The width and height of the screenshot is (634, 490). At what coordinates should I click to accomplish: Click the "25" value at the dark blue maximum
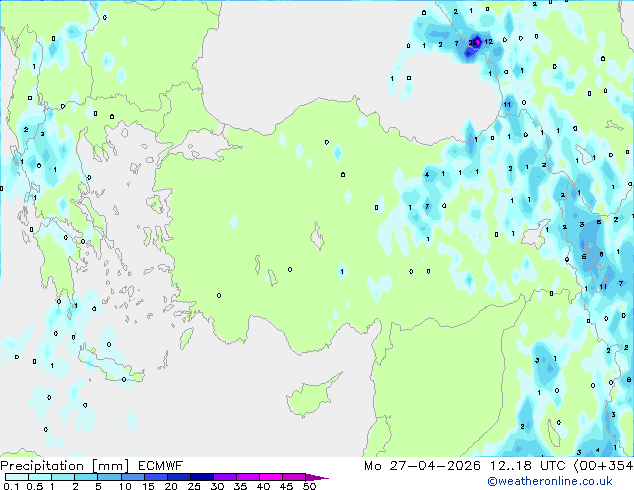(x=472, y=42)
